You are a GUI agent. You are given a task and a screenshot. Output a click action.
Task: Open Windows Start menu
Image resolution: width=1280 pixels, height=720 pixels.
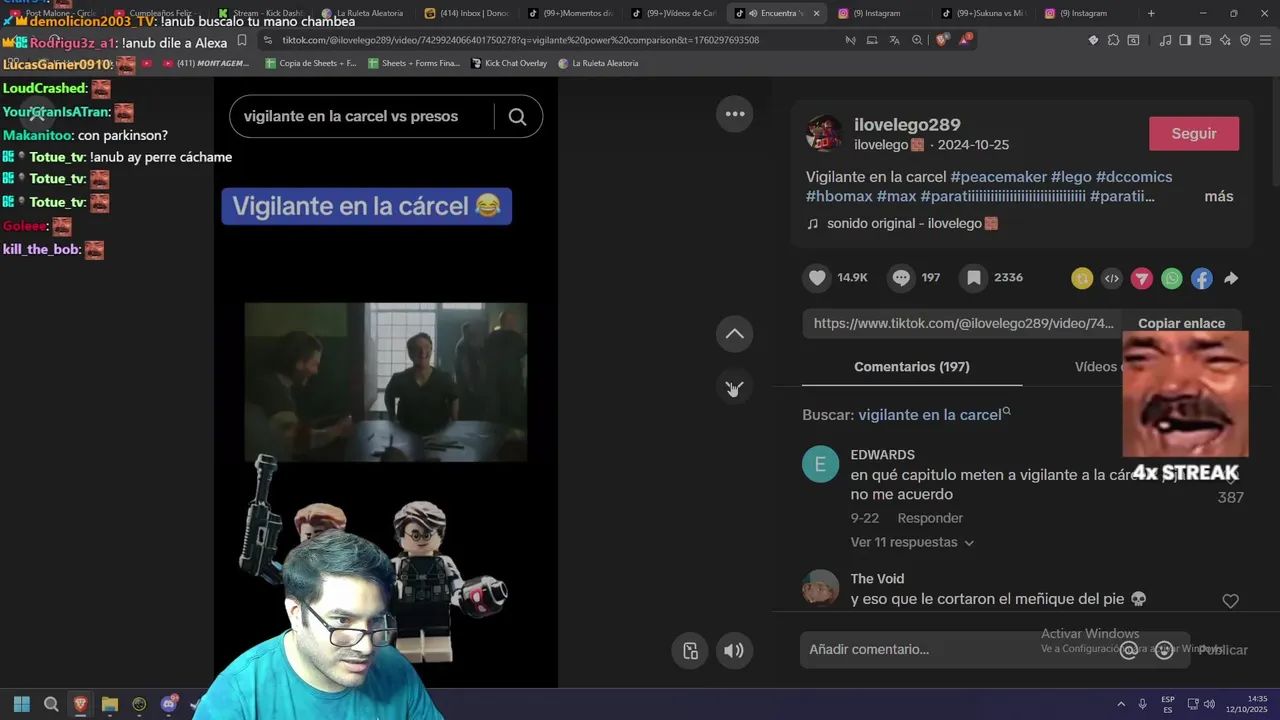point(22,704)
